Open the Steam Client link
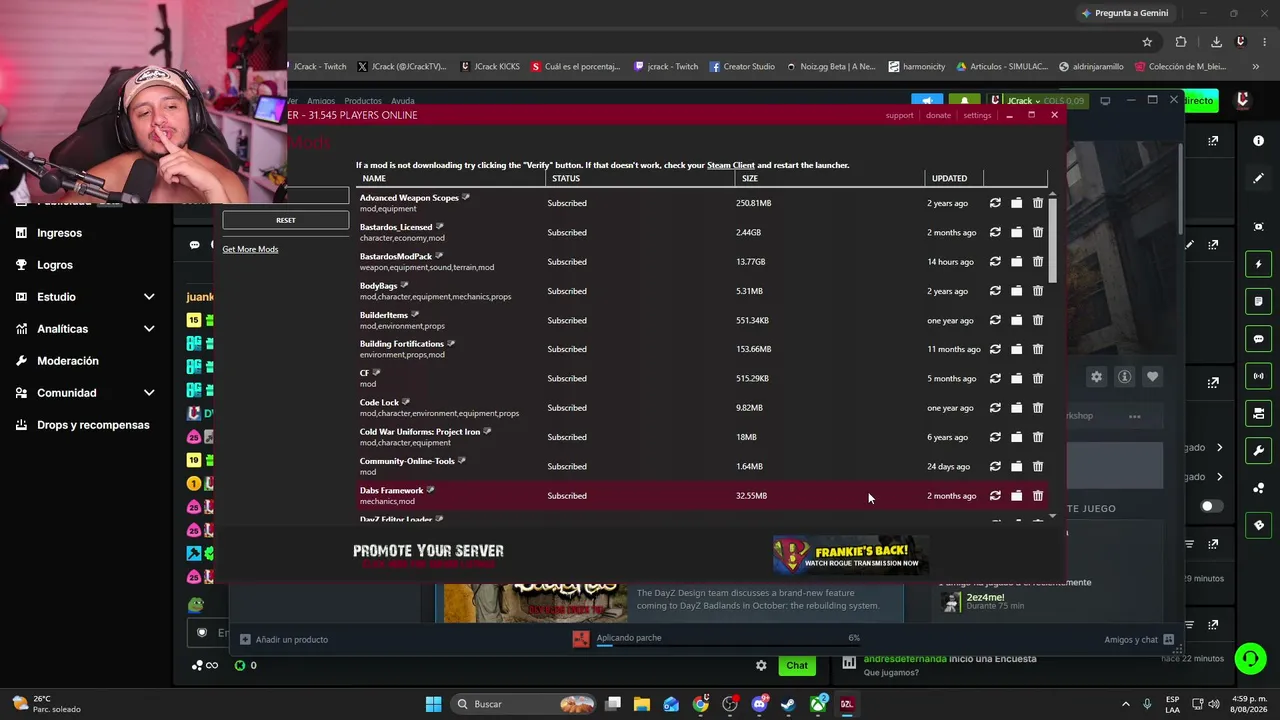The width and height of the screenshot is (1280, 720). pos(731,165)
